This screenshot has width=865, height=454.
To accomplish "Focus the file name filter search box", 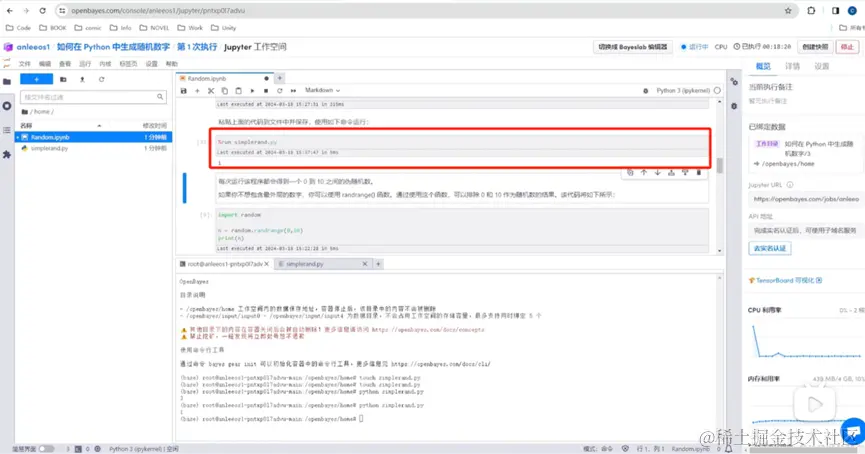I will pyautogui.click(x=93, y=97).
